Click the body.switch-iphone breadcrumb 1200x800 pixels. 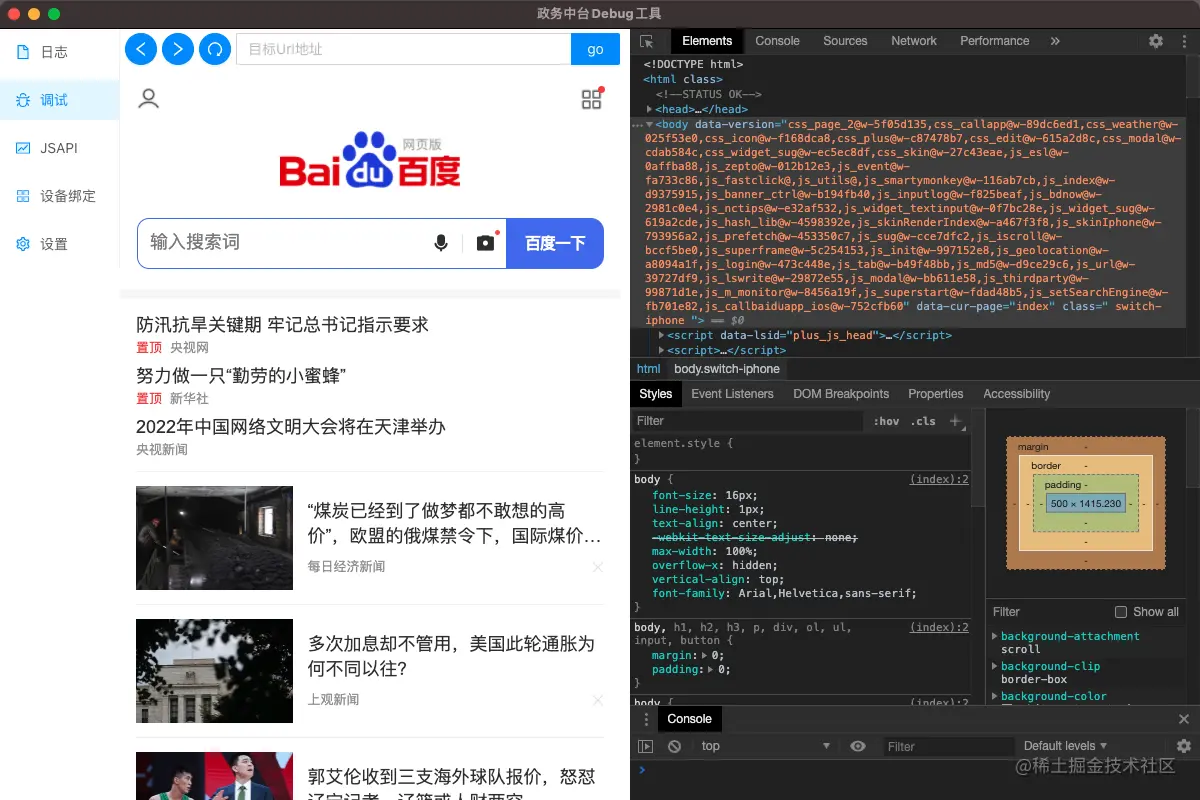tap(727, 369)
